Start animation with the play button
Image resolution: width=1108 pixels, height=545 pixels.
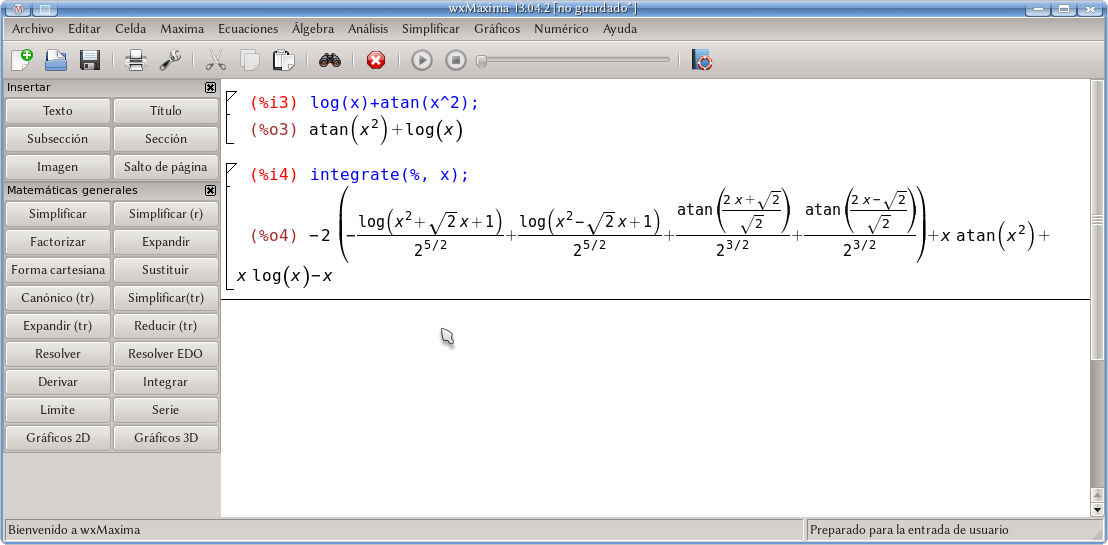pos(422,61)
